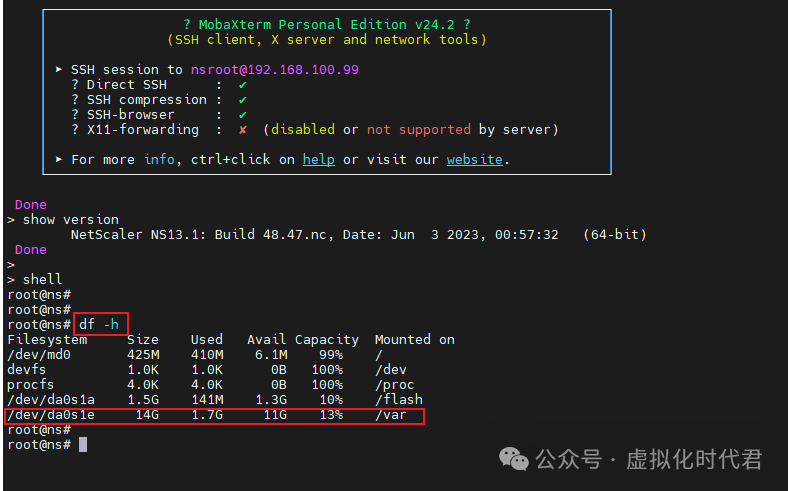Viewport: 788px width, 491px height.
Task: Click the nsroot@192.168.100.99 session address
Action: pos(274,69)
